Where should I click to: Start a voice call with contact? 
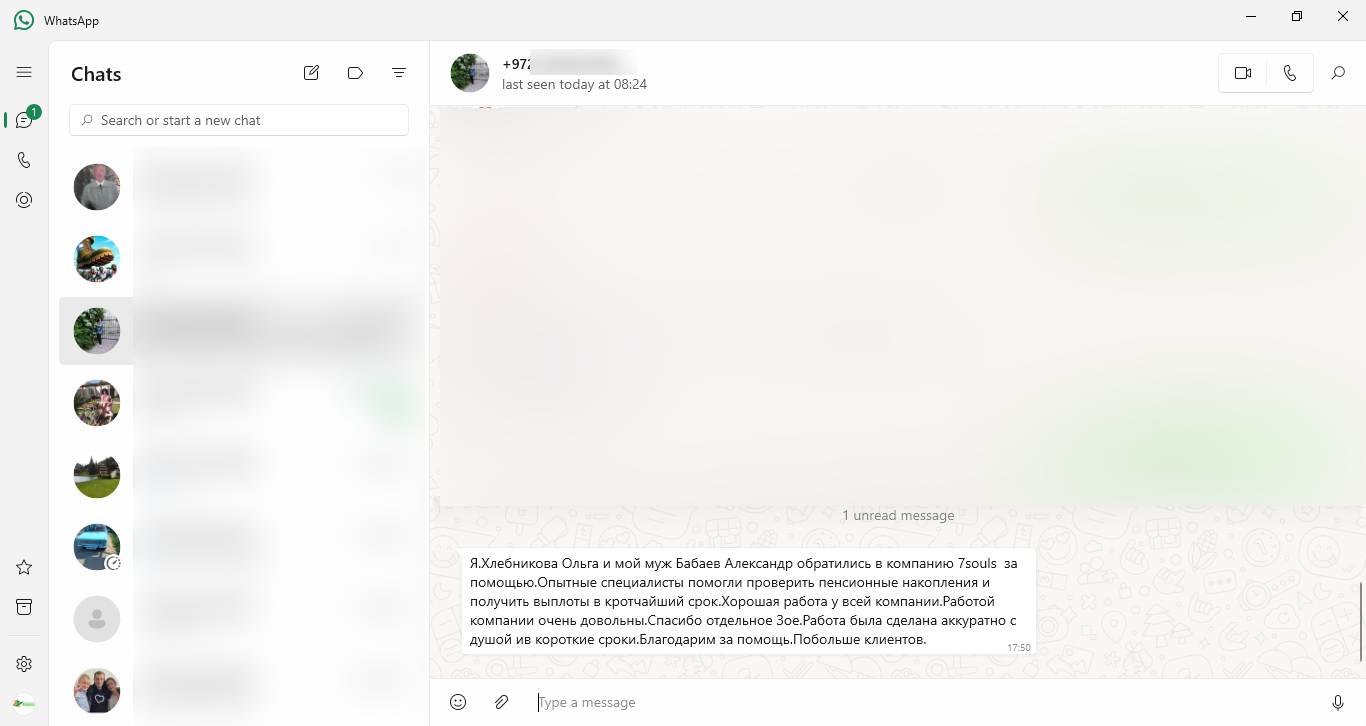click(1290, 73)
